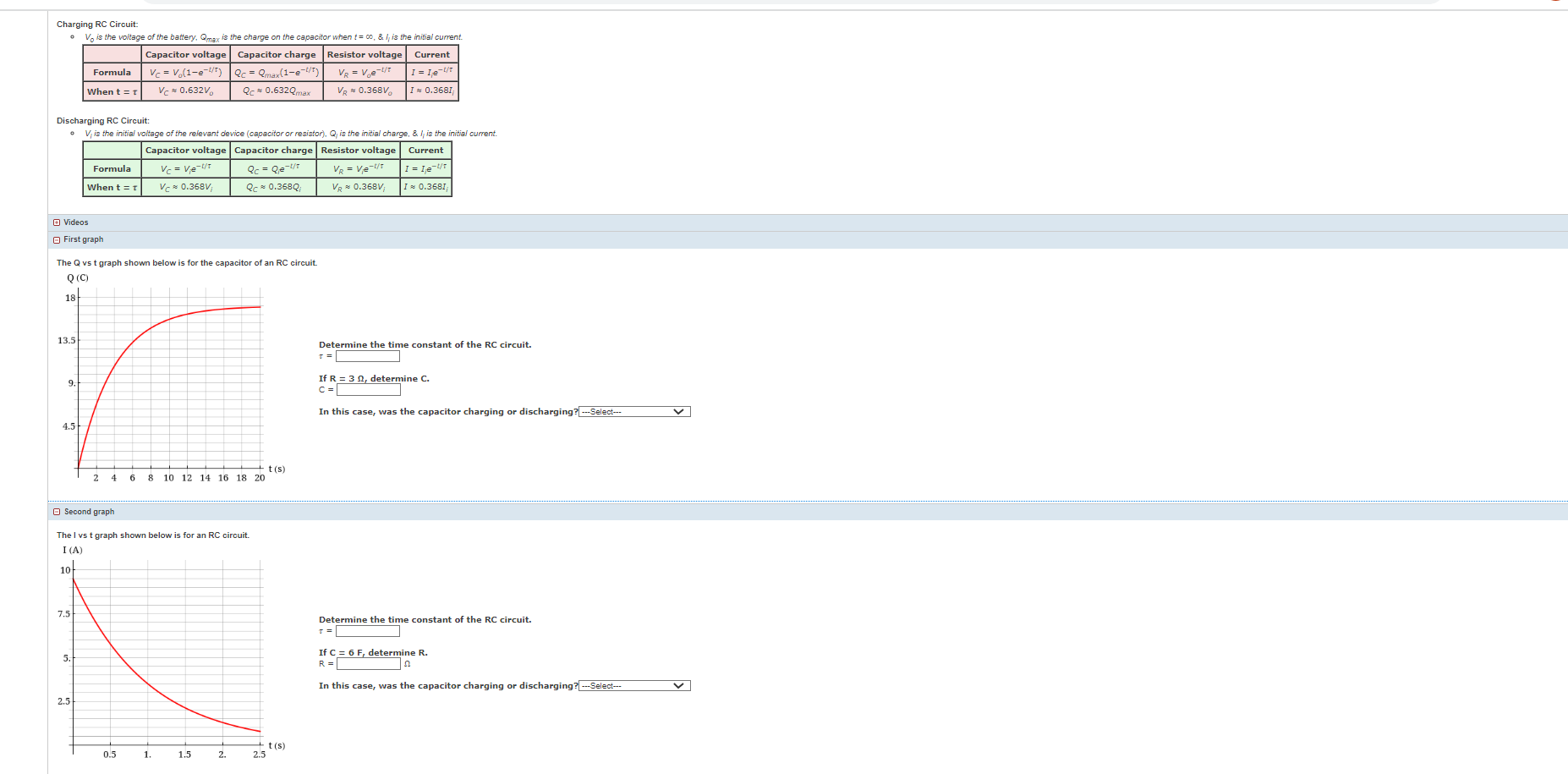Click the I vs t graph curve area
This screenshot has height=774, width=1568.
pyautogui.click(x=168, y=654)
